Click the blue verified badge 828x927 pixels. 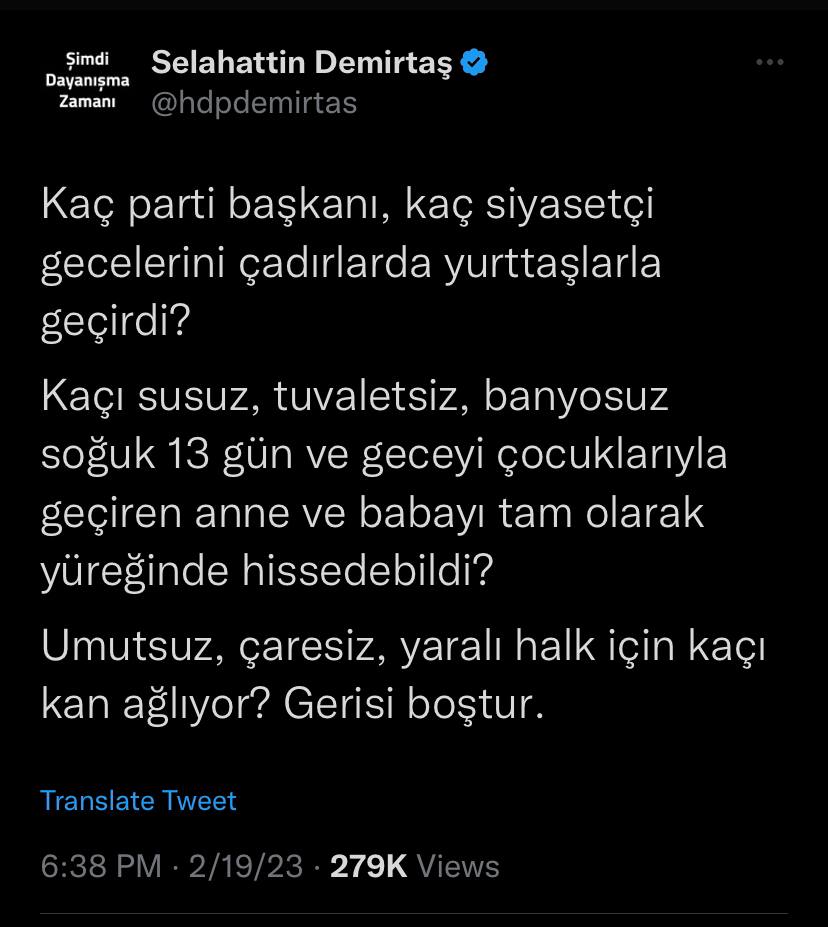473,64
